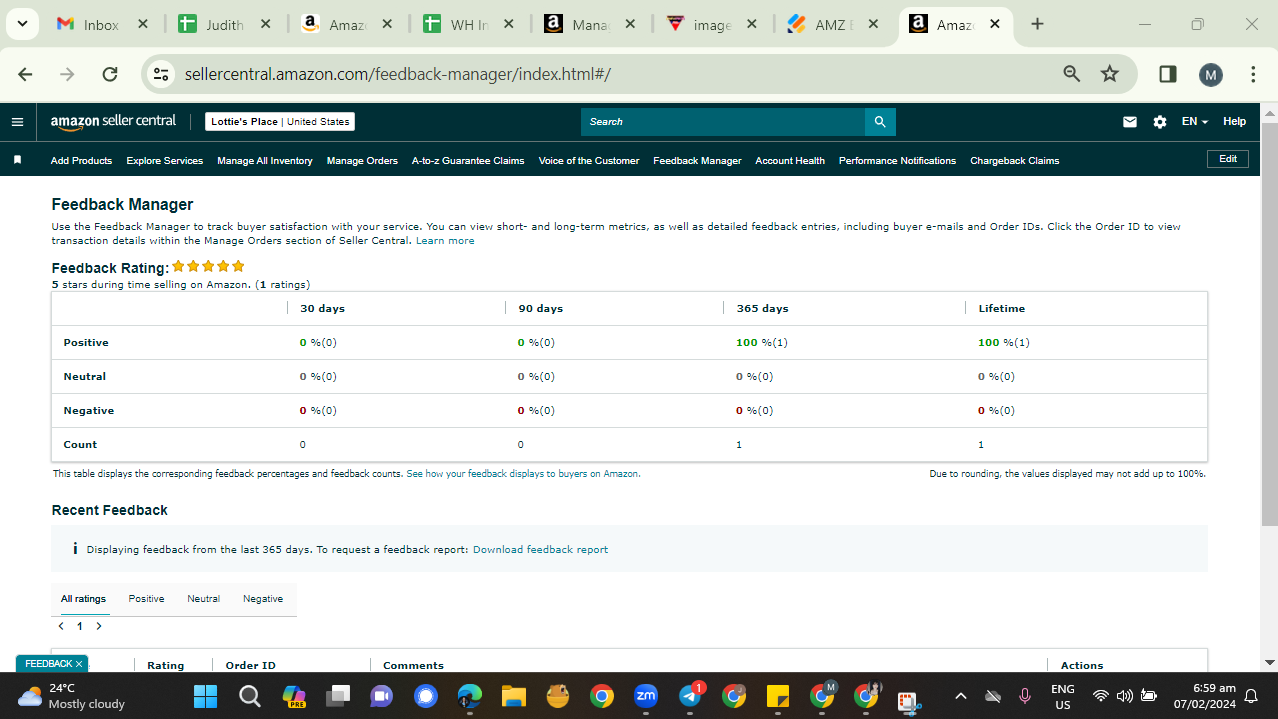
Task: Open Manage All Inventory menu item
Action: pos(265,160)
